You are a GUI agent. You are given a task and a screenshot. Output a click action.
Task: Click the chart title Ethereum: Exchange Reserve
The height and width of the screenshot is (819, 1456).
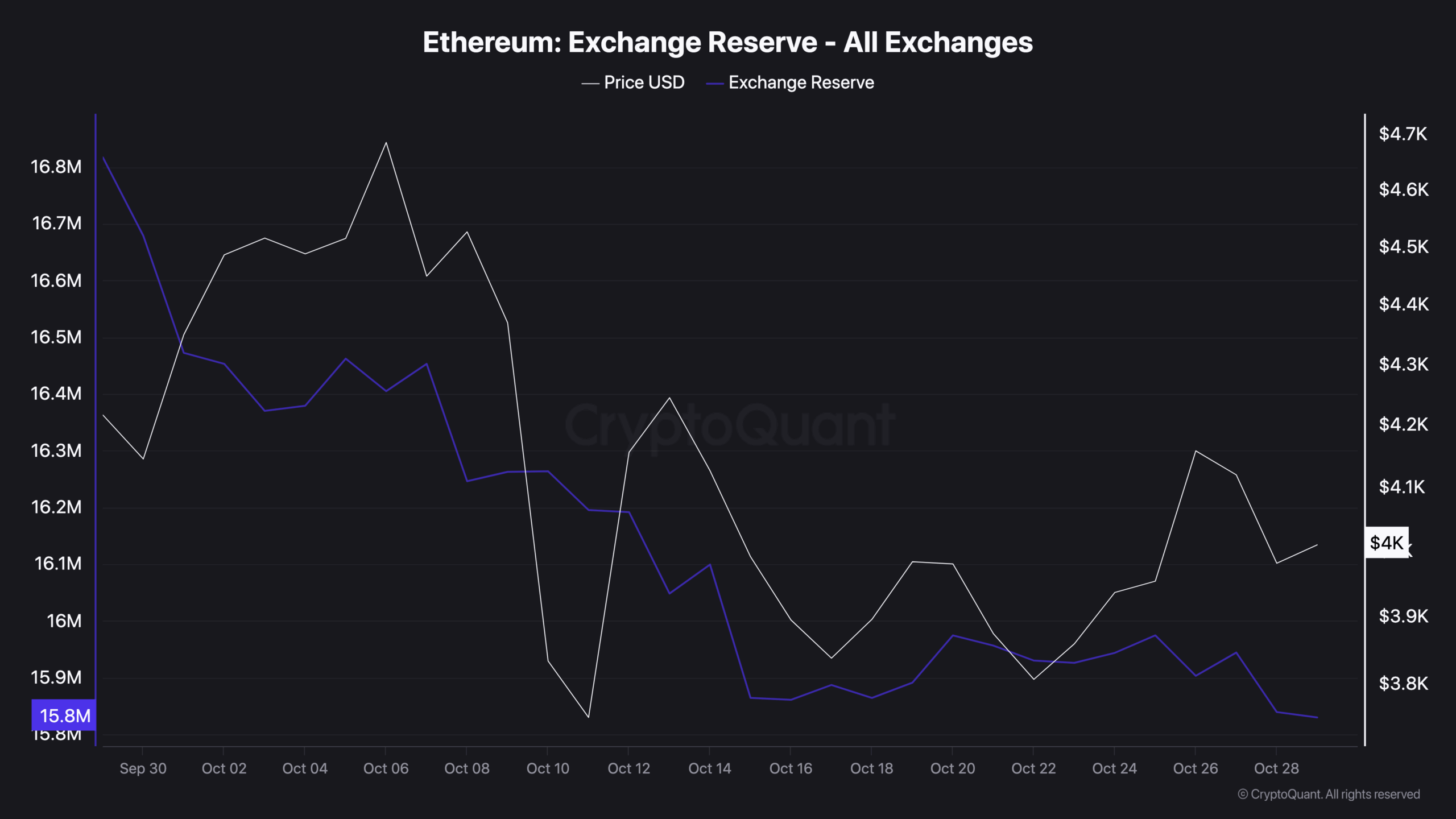(x=727, y=43)
